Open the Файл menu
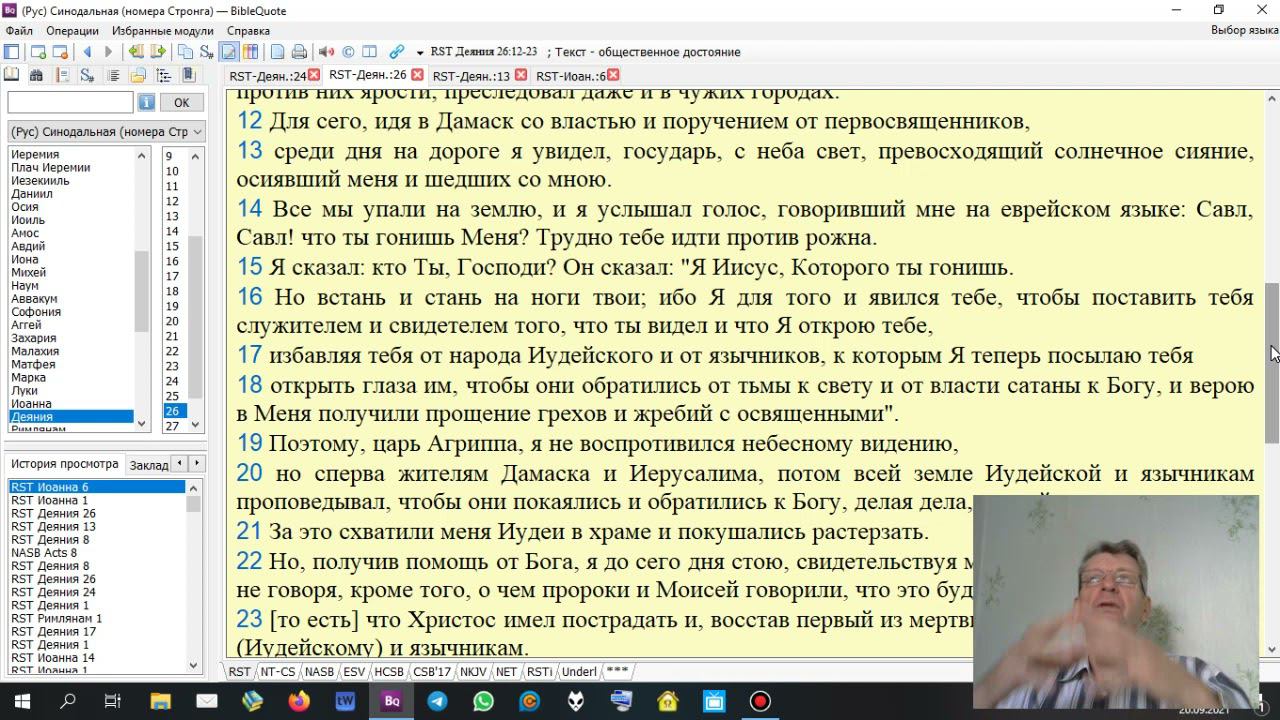The height and width of the screenshot is (720, 1280). (x=19, y=31)
